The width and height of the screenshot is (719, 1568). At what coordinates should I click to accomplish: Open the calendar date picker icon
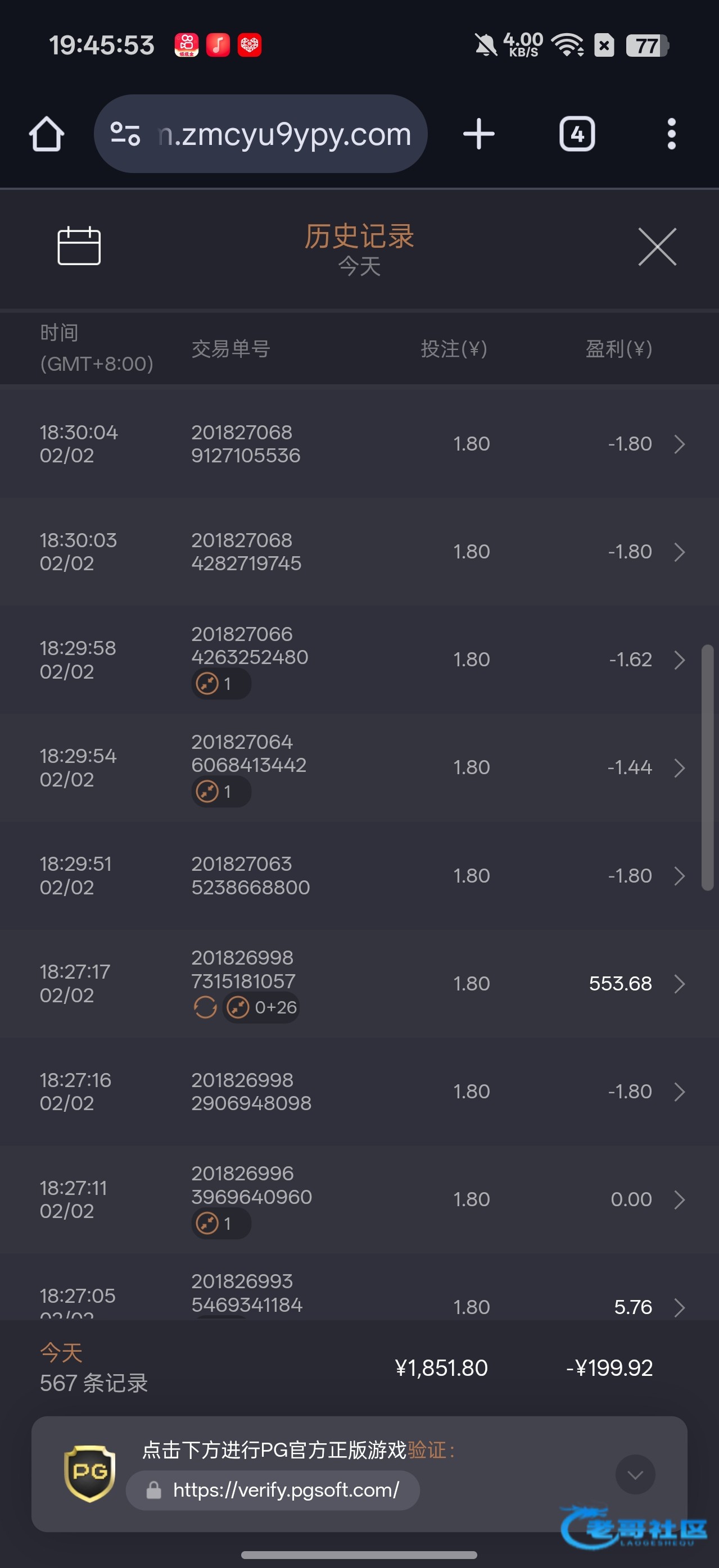79,246
